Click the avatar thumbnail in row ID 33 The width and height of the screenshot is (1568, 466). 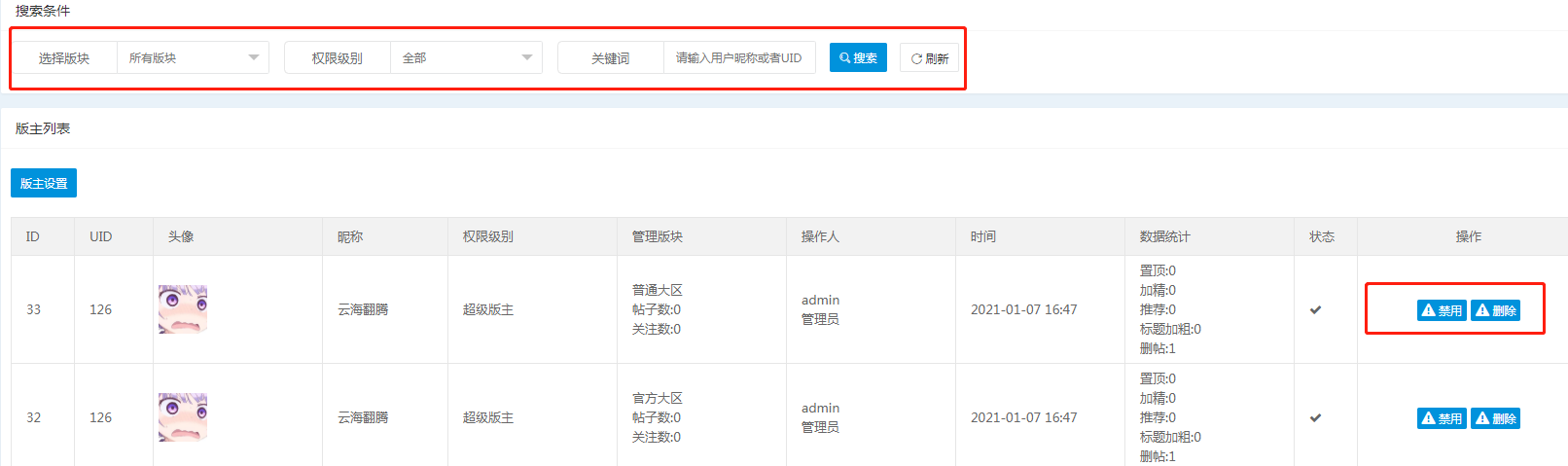click(x=183, y=309)
